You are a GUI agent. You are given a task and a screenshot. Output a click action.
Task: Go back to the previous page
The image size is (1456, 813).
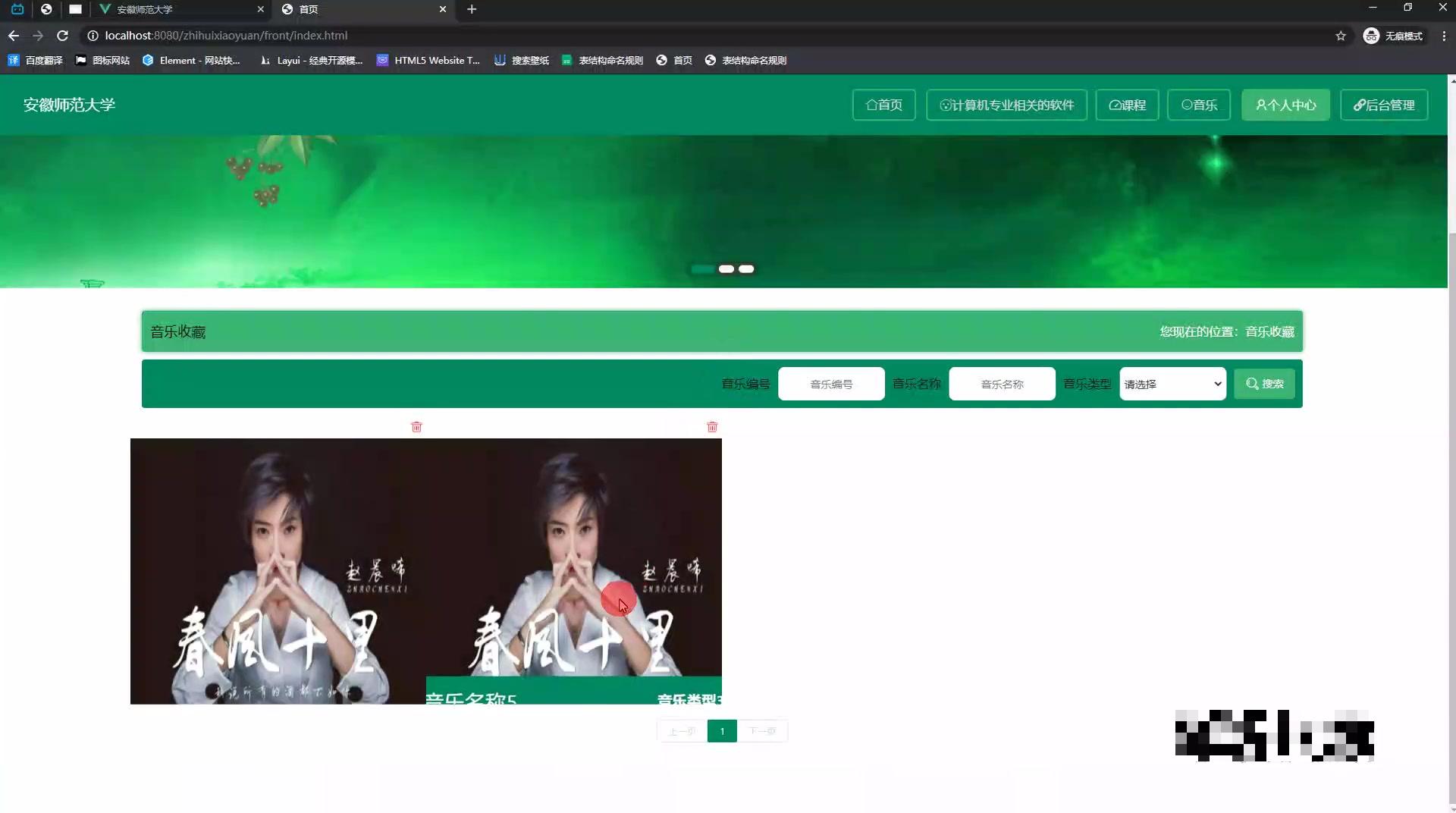[x=14, y=36]
